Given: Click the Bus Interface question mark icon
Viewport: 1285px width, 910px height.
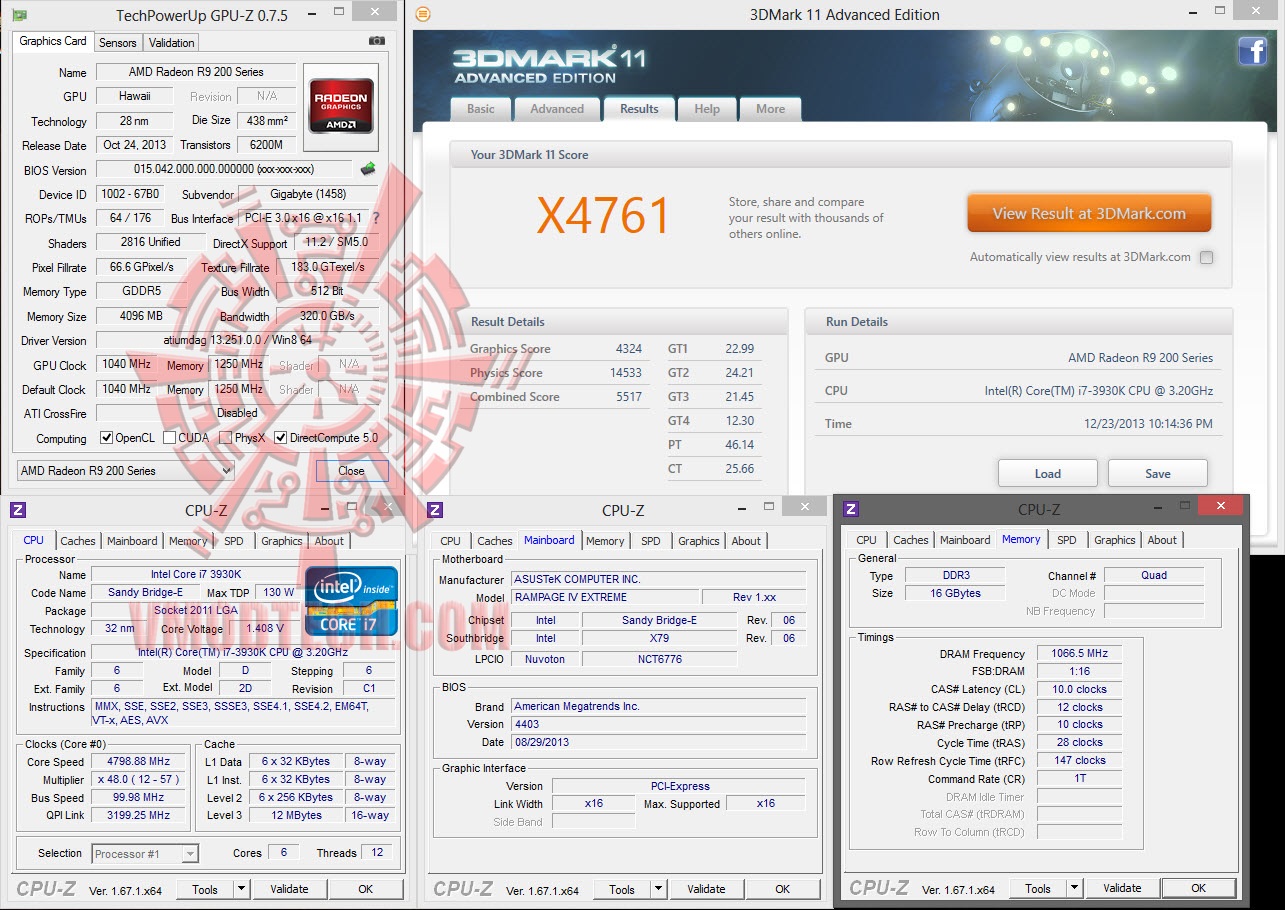Looking at the screenshot, I should pyautogui.click(x=376, y=218).
